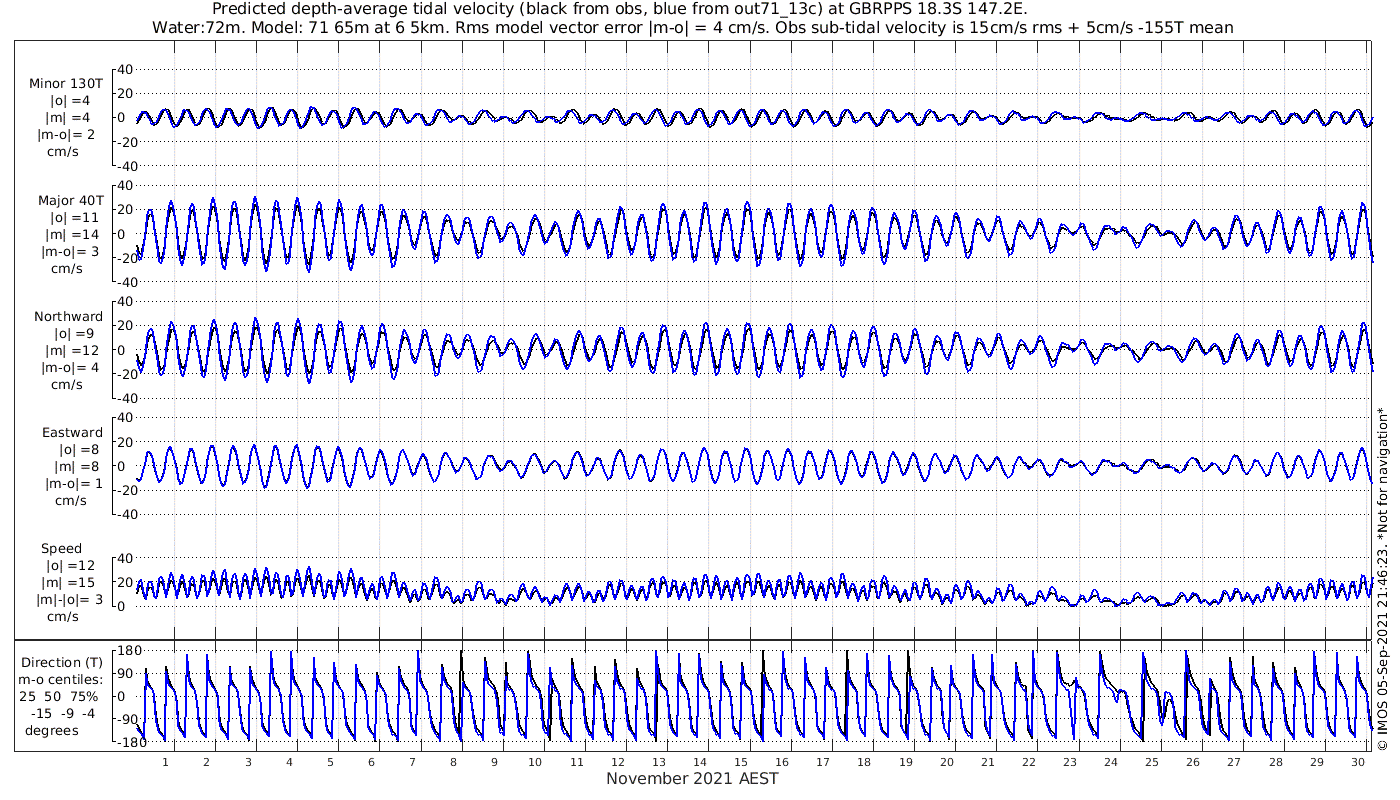Select the "Eastward" panel label
The image size is (1400, 800).
coord(72,433)
